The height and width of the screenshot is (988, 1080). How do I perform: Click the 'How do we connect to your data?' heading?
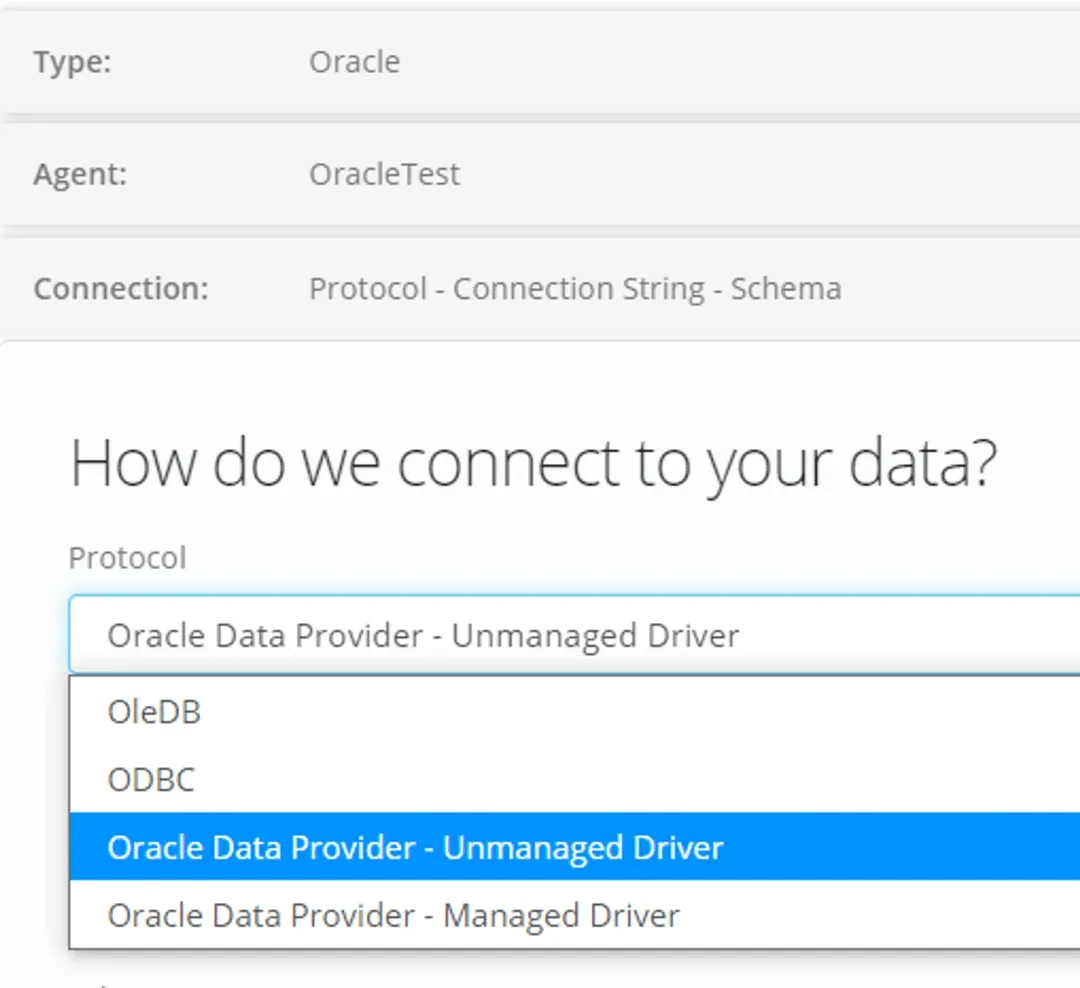534,464
